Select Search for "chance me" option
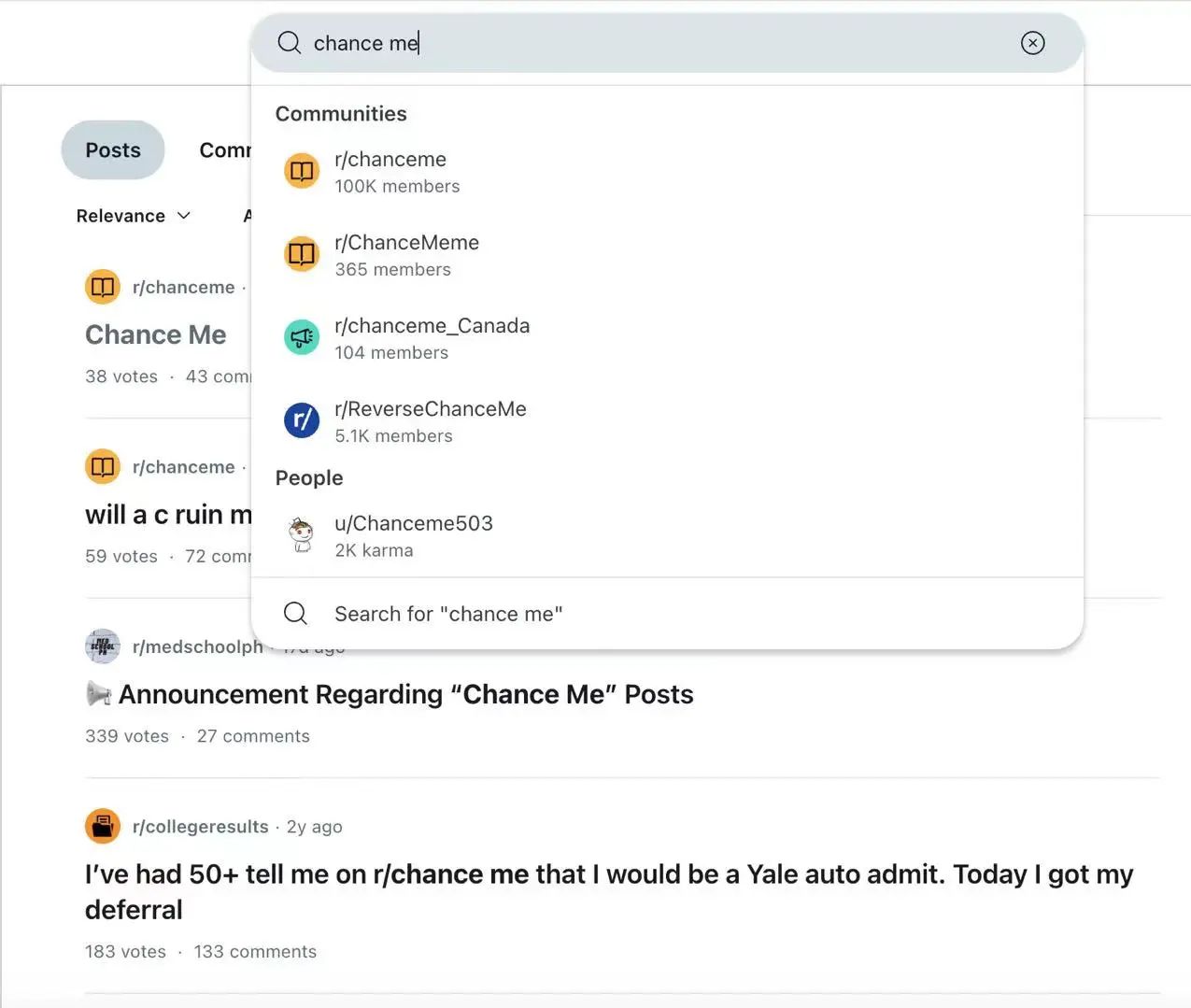The width and height of the screenshot is (1191, 1008). (x=667, y=614)
